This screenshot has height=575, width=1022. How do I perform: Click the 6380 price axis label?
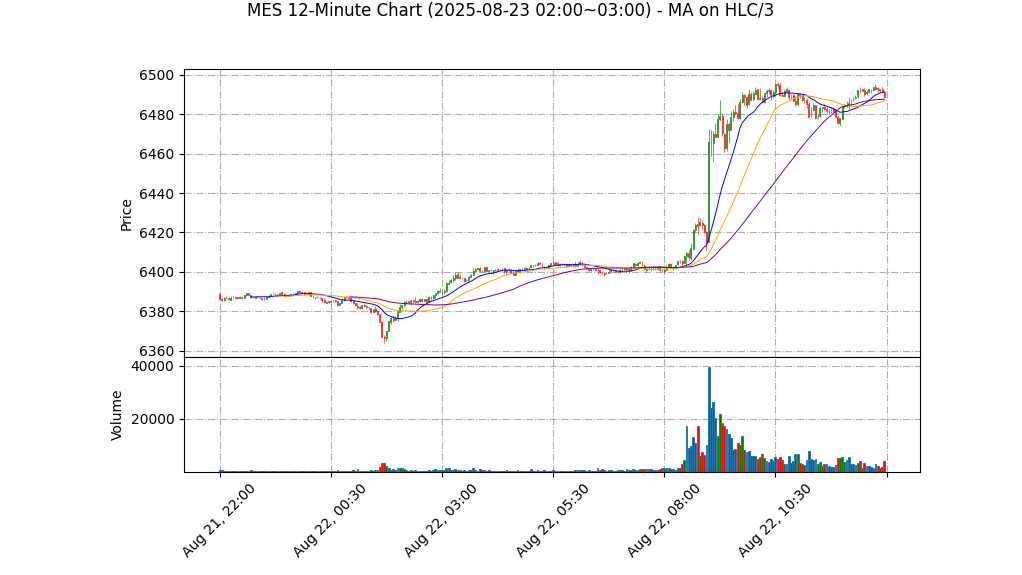click(156, 312)
